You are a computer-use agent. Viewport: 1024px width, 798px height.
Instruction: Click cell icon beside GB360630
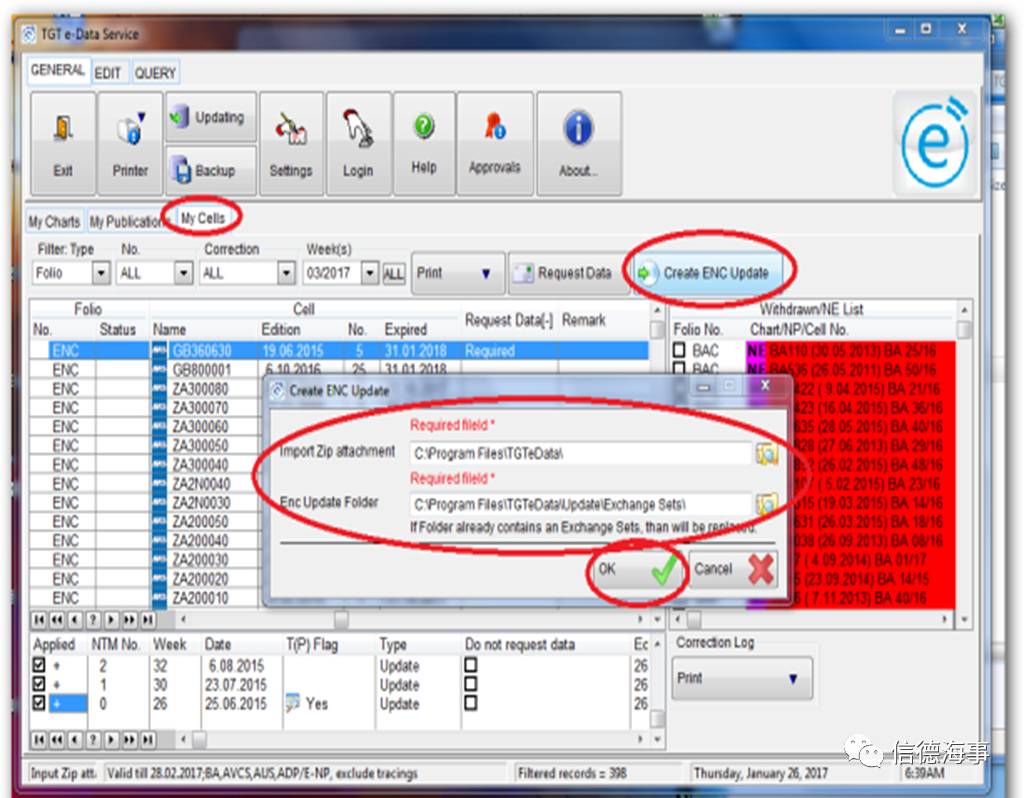[159, 351]
